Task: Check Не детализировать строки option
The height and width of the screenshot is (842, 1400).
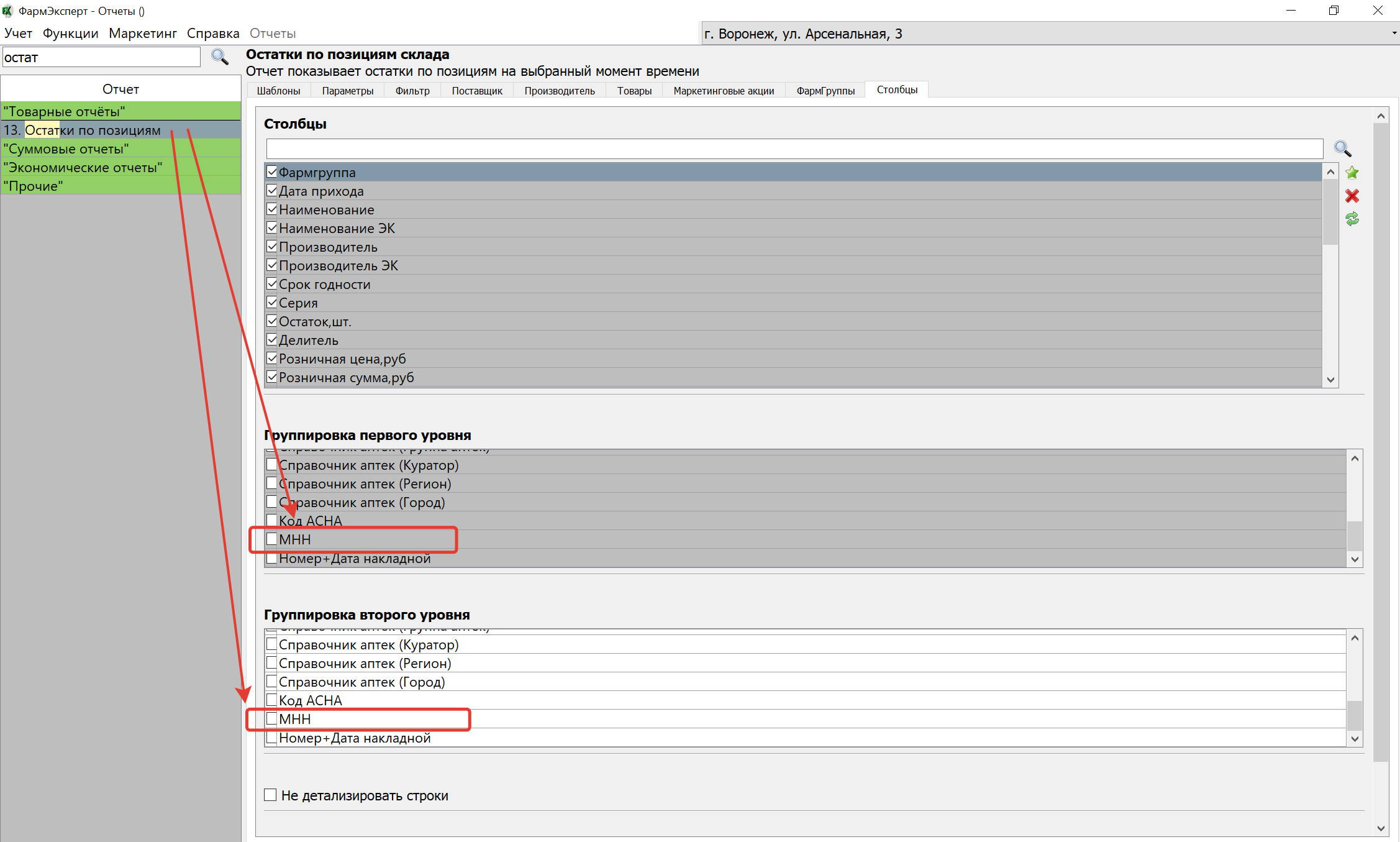Action: (270, 795)
